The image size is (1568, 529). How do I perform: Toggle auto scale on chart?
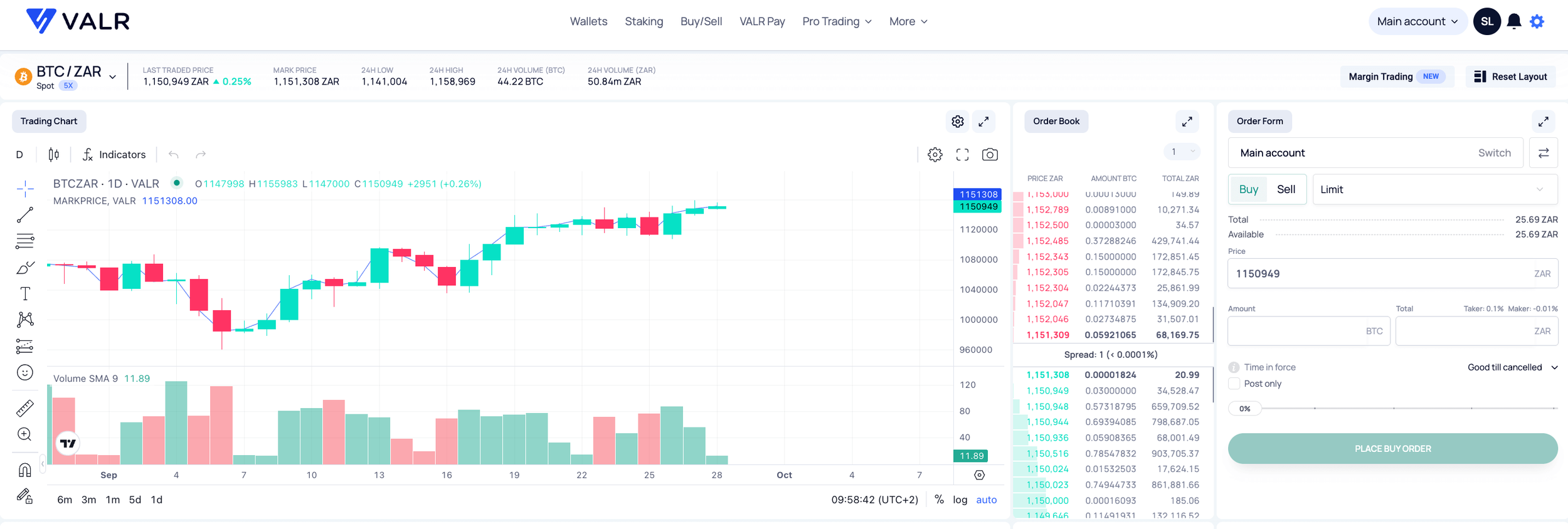tap(986, 500)
